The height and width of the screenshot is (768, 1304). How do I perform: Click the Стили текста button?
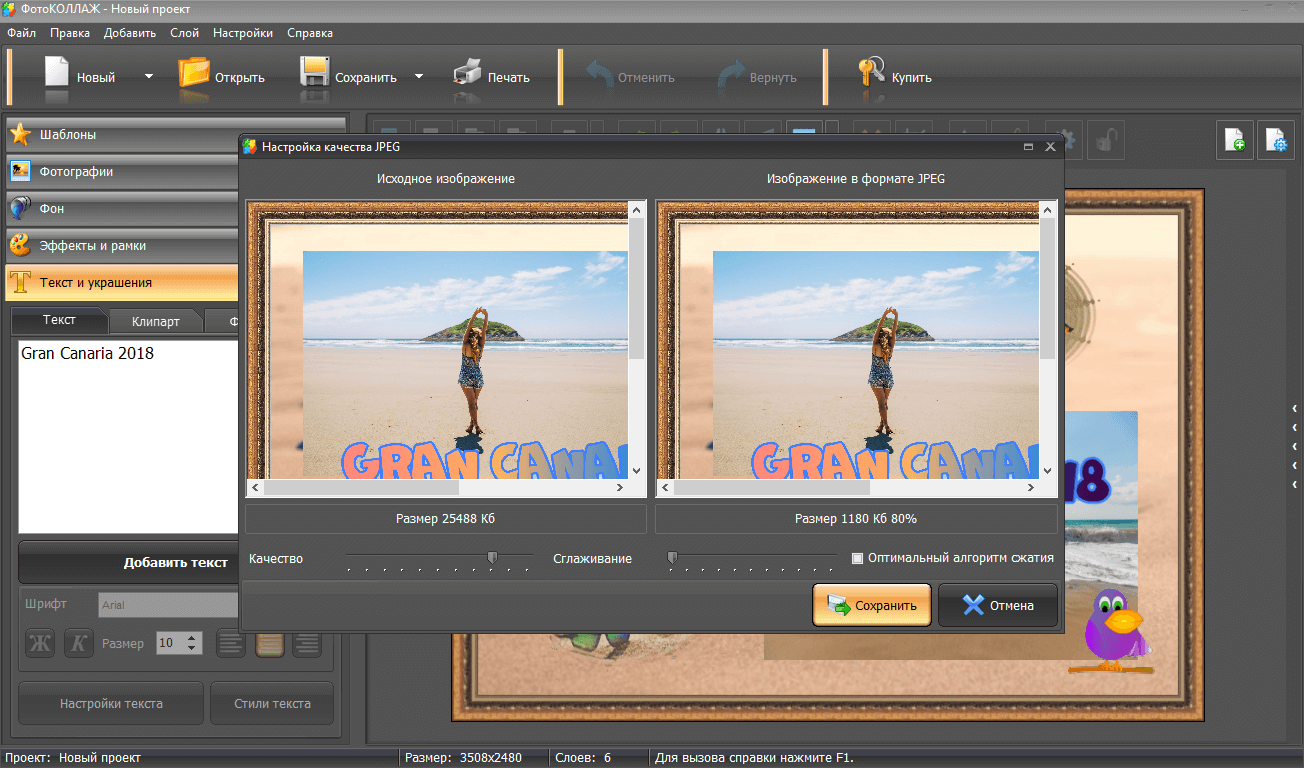(272, 703)
